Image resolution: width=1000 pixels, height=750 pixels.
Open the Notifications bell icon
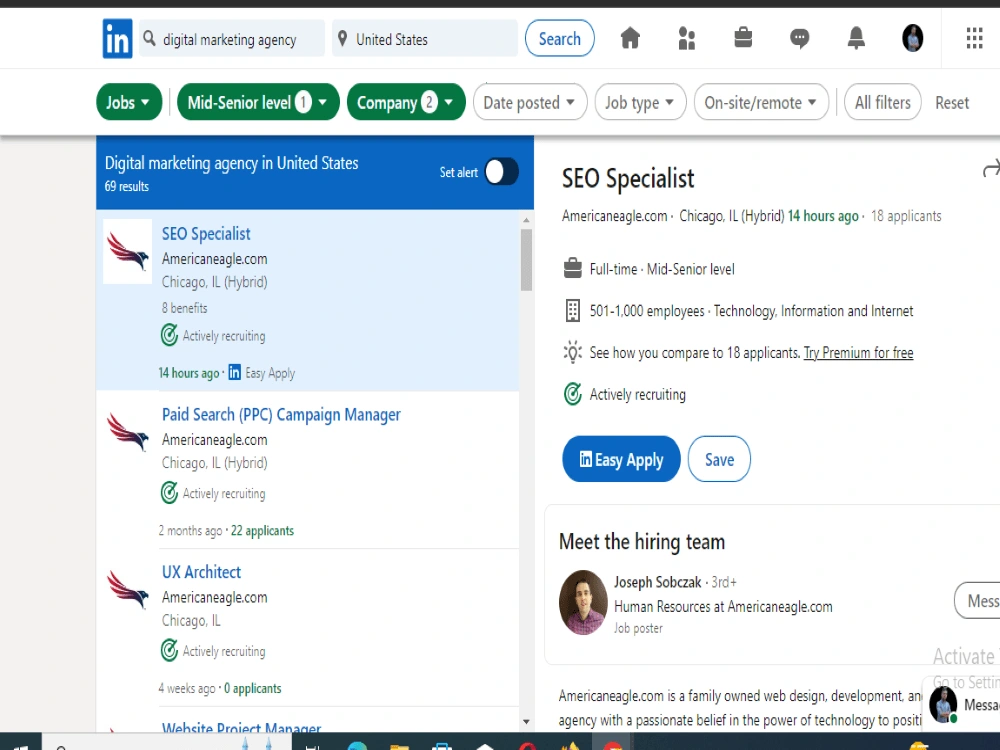click(x=856, y=38)
